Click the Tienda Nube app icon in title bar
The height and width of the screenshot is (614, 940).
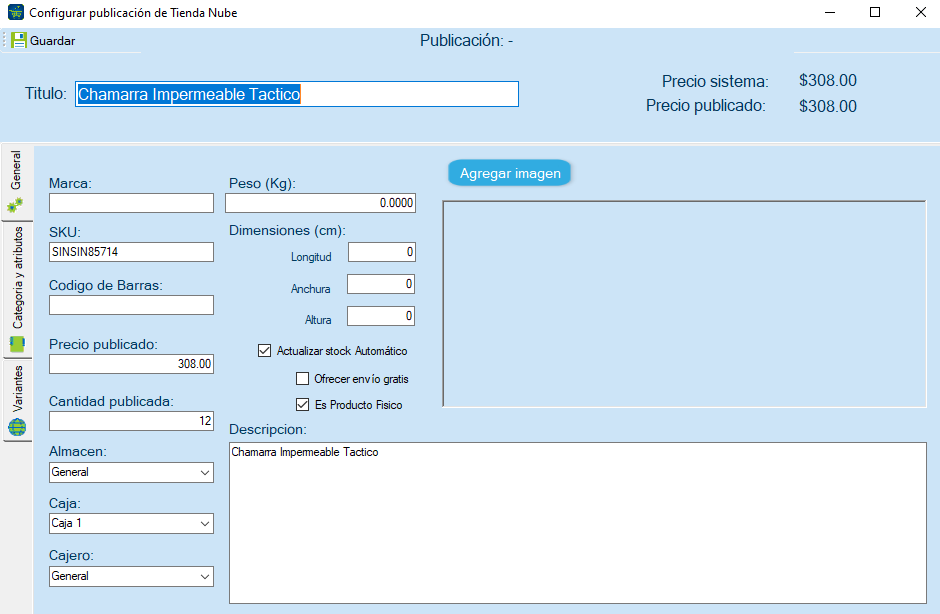click(x=16, y=12)
